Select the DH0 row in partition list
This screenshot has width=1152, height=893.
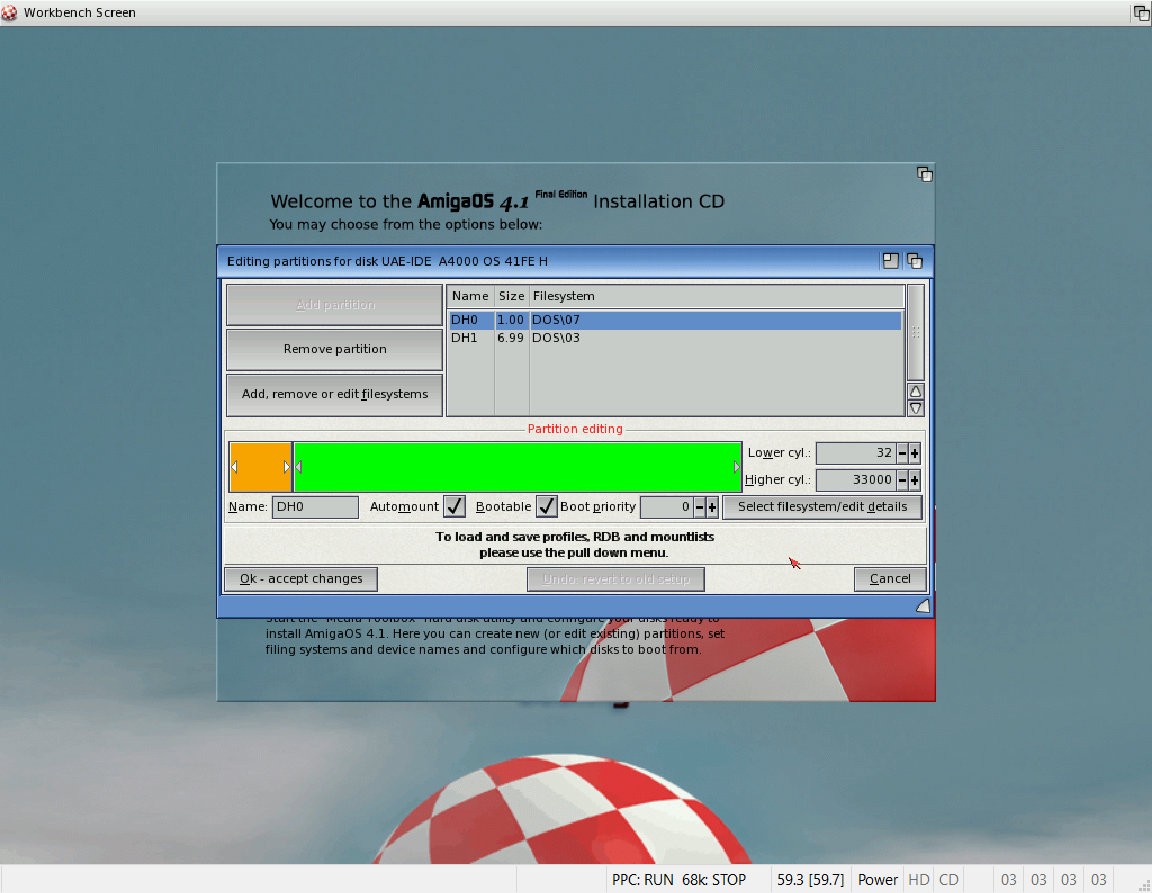[x=675, y=320]
